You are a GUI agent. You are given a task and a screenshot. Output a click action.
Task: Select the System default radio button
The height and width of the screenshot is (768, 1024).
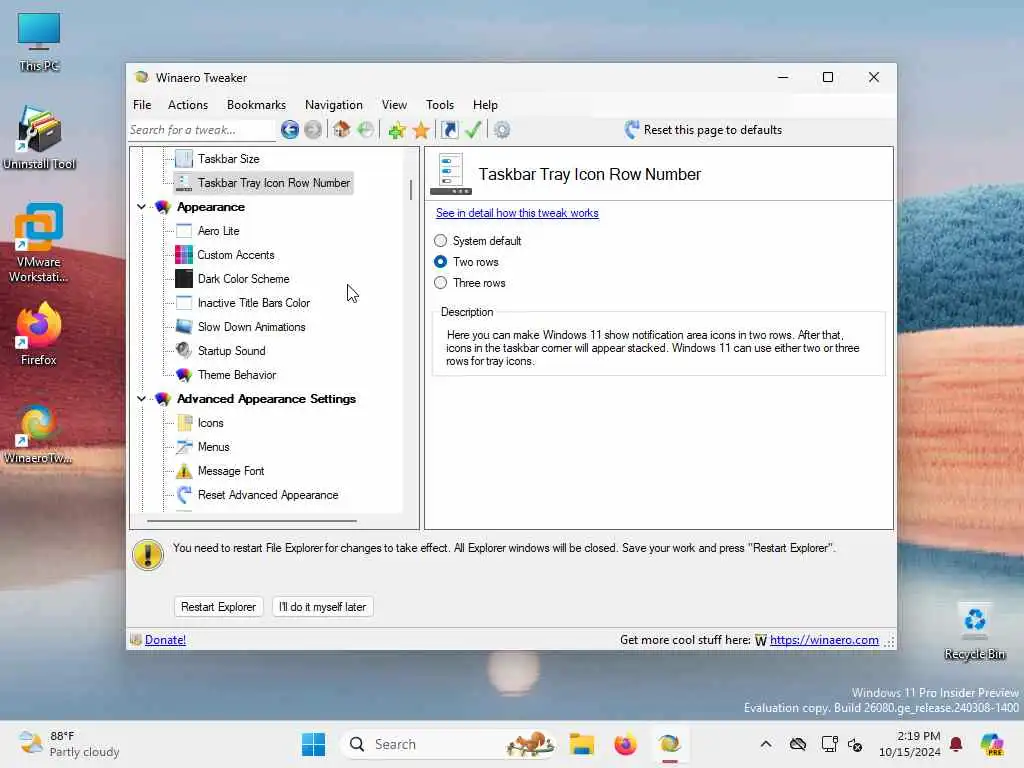[441, 241]
